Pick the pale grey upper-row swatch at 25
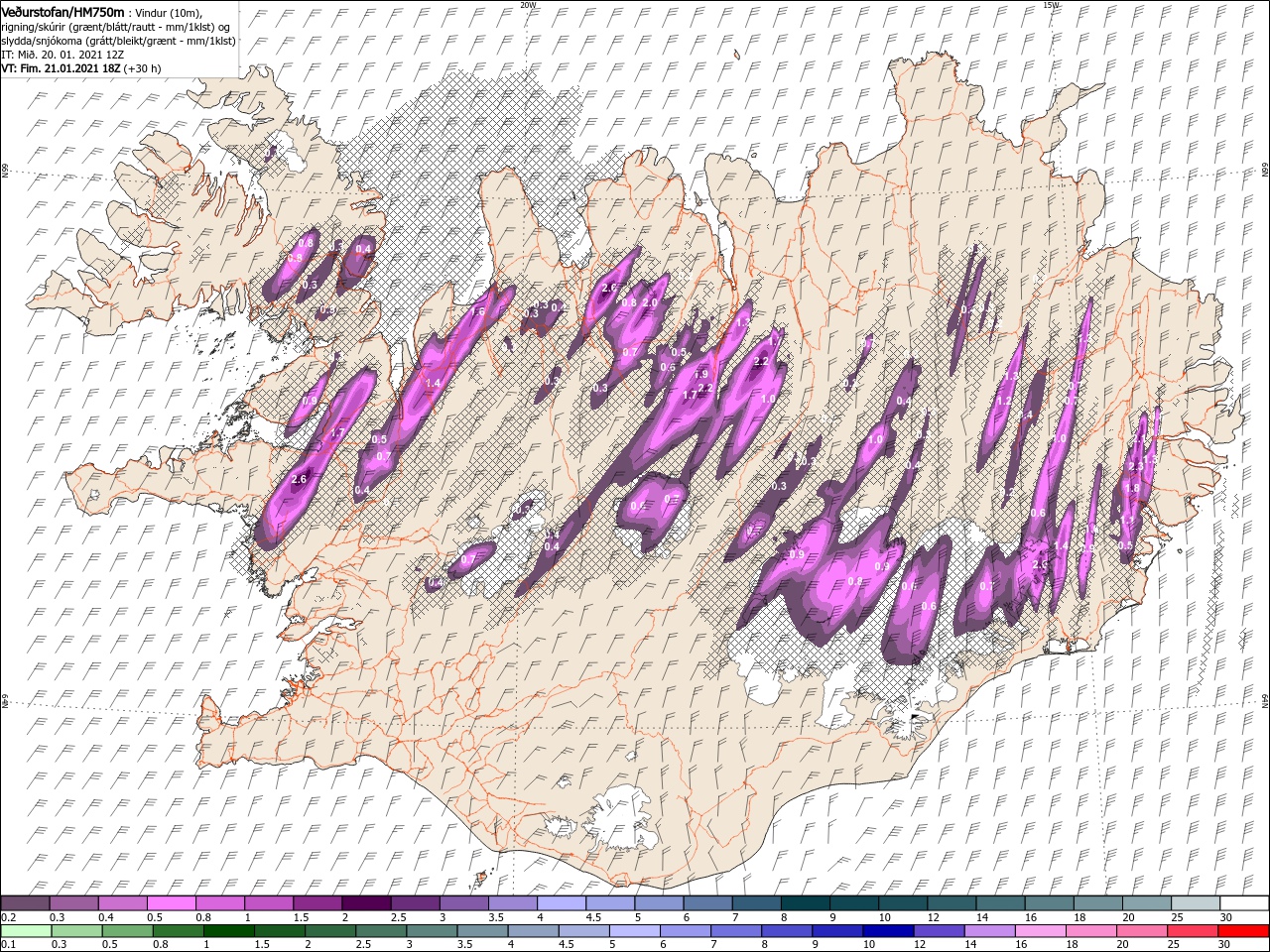 pyautogui.click(x=1195, y=903)
